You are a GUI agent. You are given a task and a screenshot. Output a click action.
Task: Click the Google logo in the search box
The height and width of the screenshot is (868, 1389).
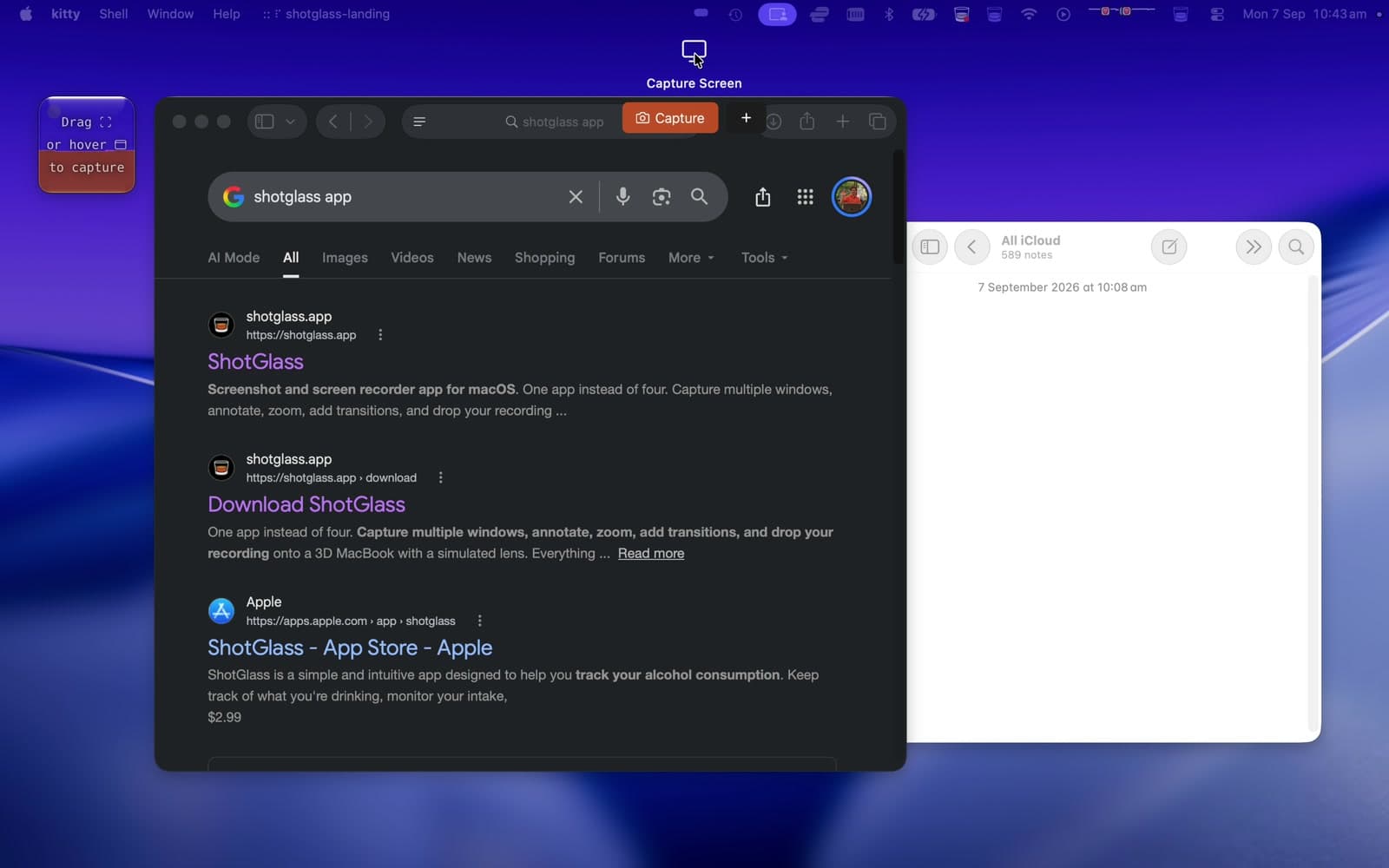point(234,197)
